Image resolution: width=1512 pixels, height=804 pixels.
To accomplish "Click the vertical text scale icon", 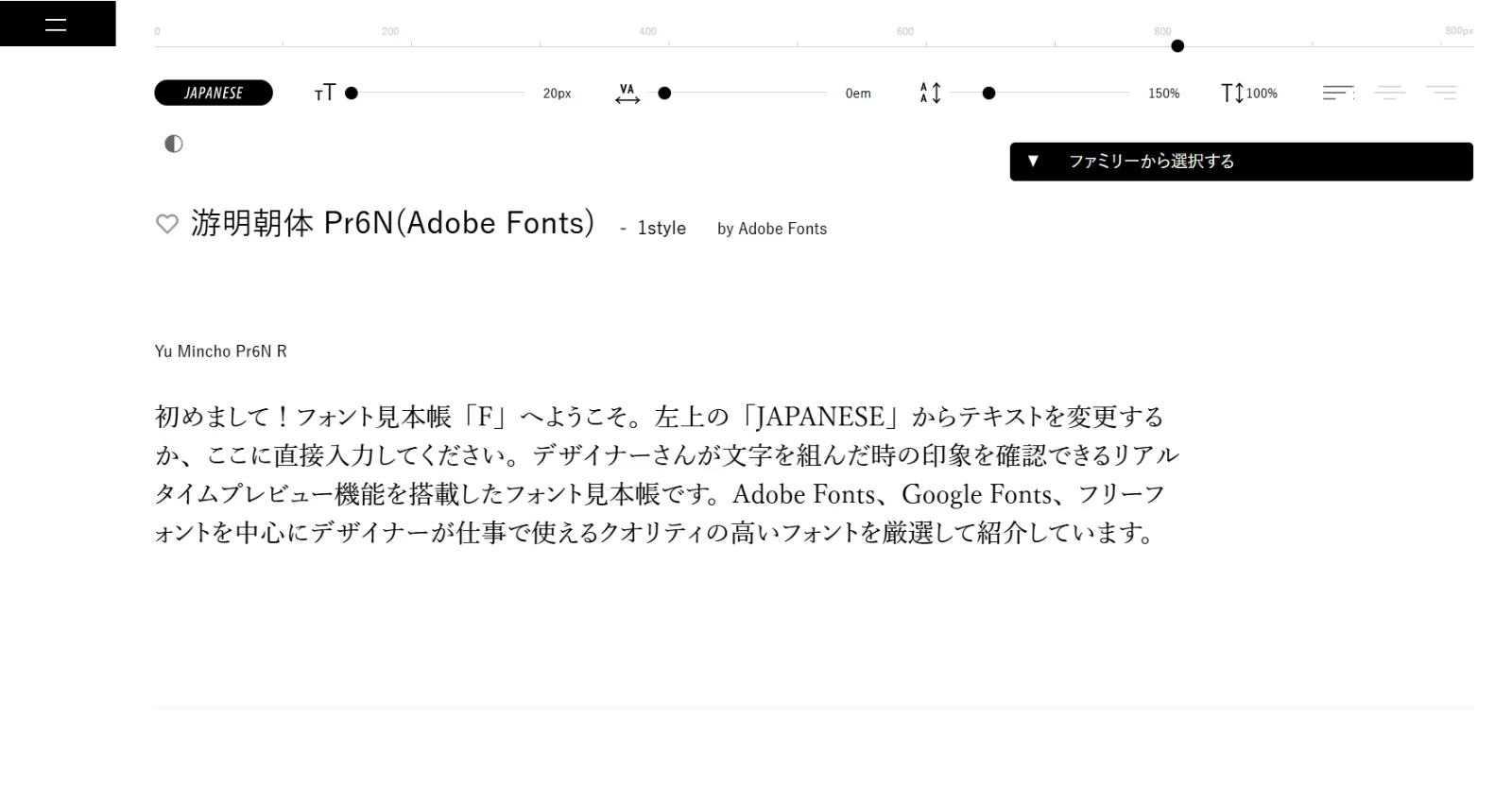I will (1232, 94).
